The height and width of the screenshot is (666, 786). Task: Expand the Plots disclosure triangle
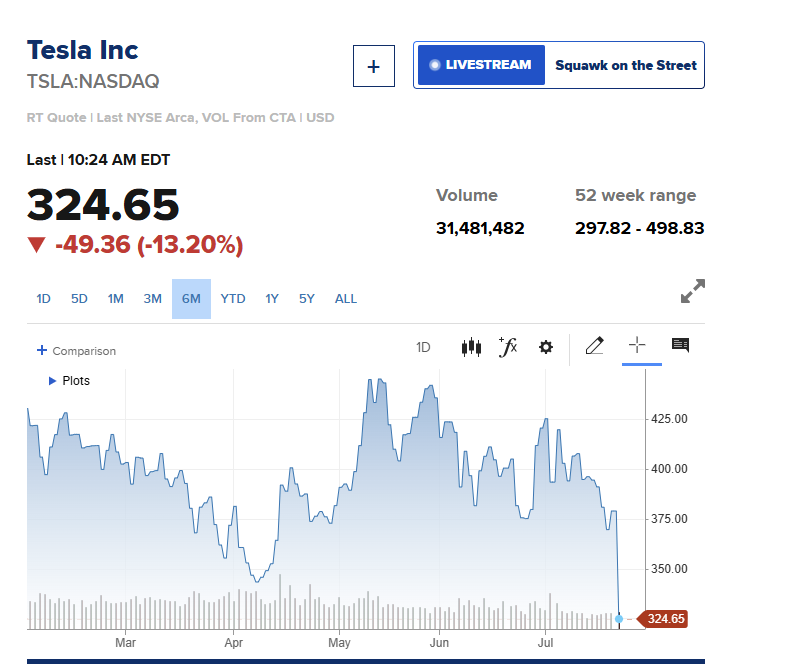coord(52,381)
